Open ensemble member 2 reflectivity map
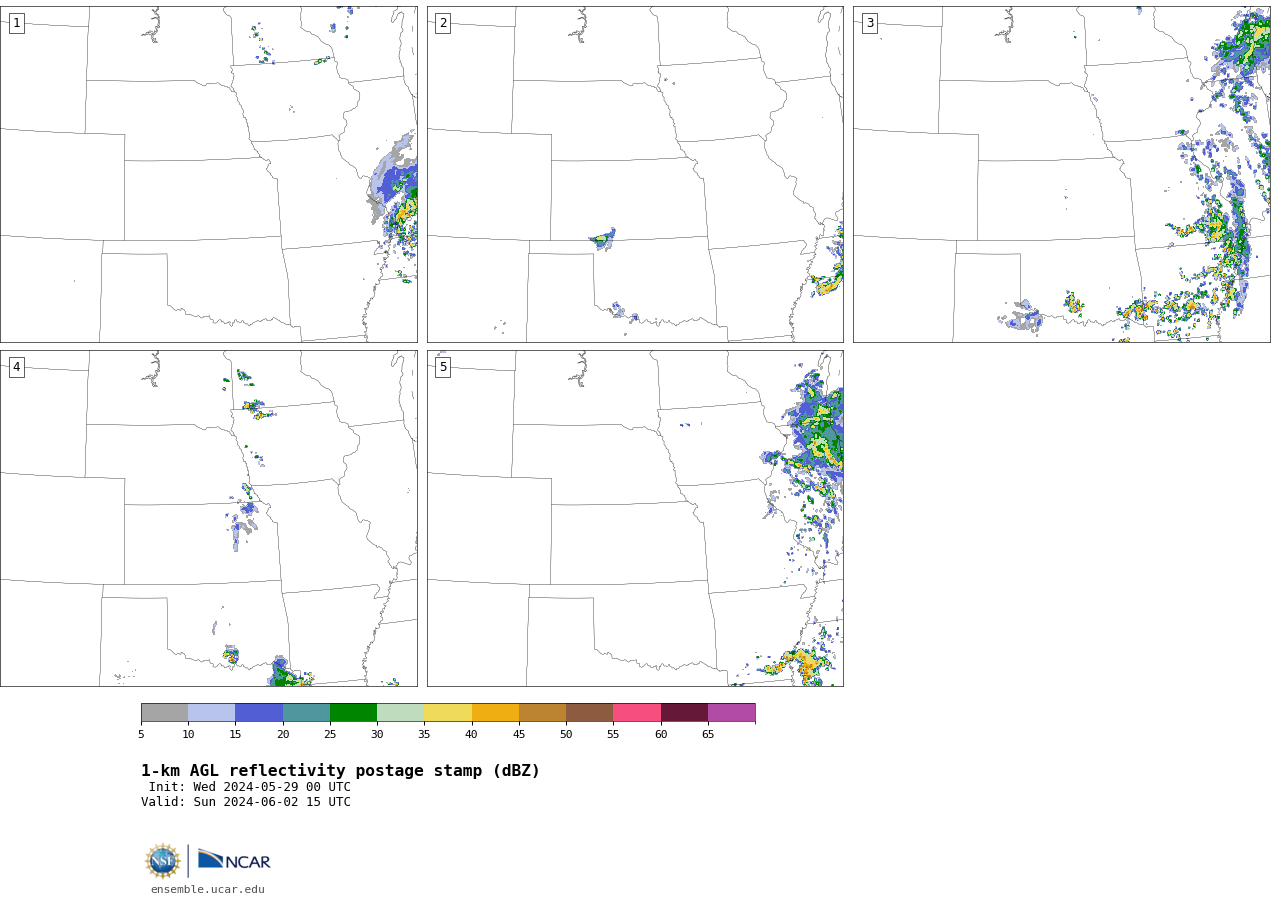The width and height of the screenshot is (1280, 901). point(635,174)
